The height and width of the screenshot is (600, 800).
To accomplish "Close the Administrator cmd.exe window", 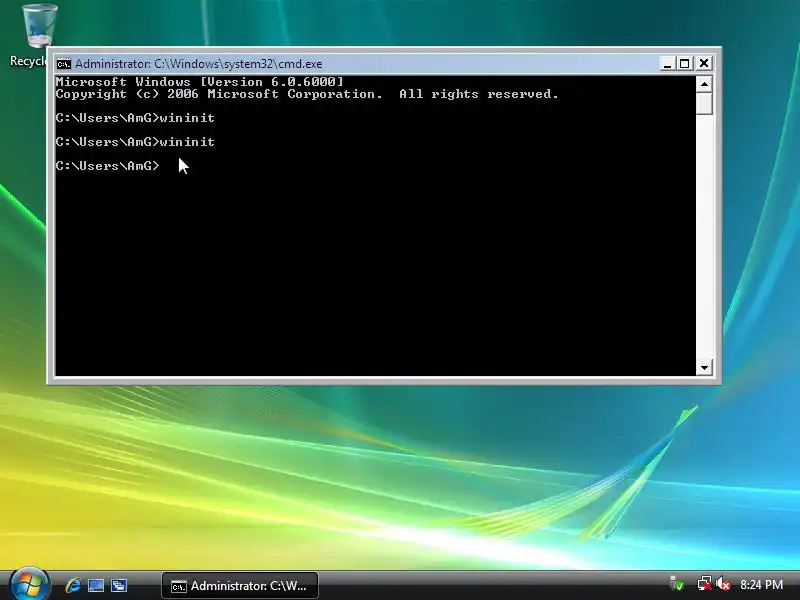I will tap(704, 63).
